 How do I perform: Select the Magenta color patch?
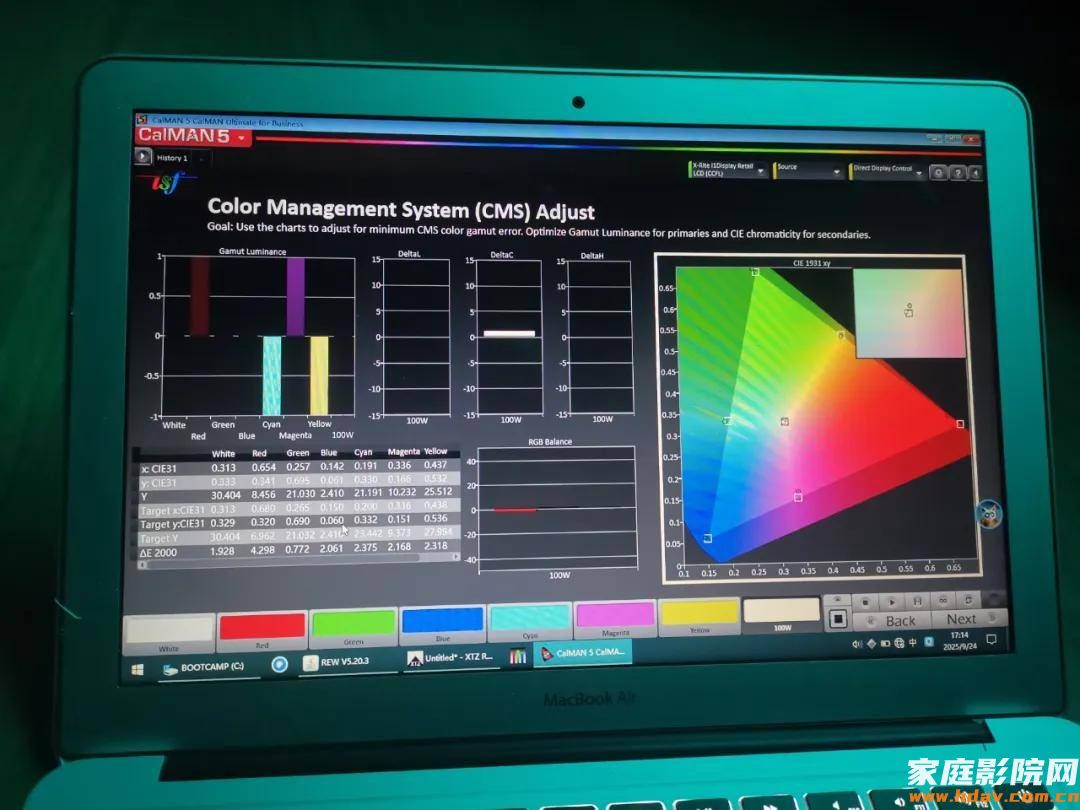[614, 618]
